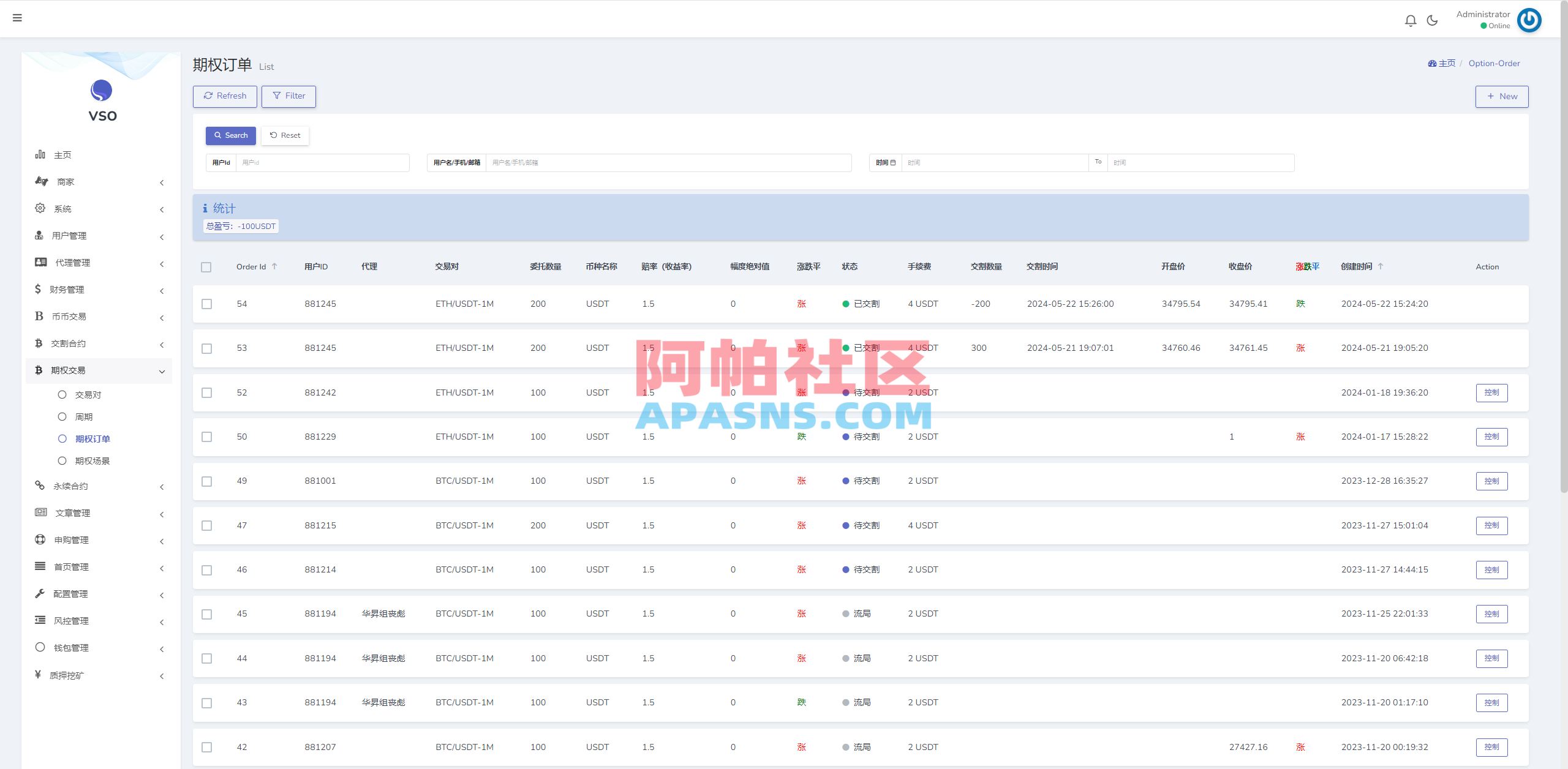Check the row checkbox for order 42
Screen dimensions: 1568x769
point(206,747)
